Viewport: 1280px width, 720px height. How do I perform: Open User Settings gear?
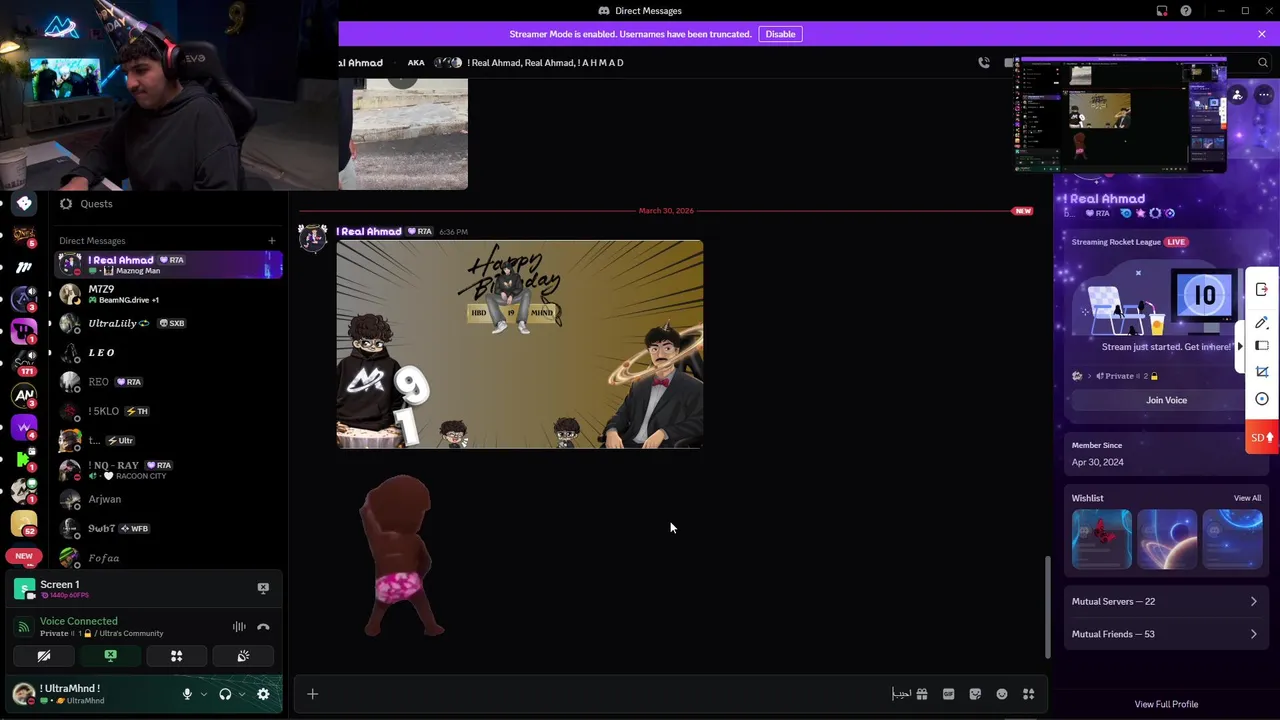[263, 694]
